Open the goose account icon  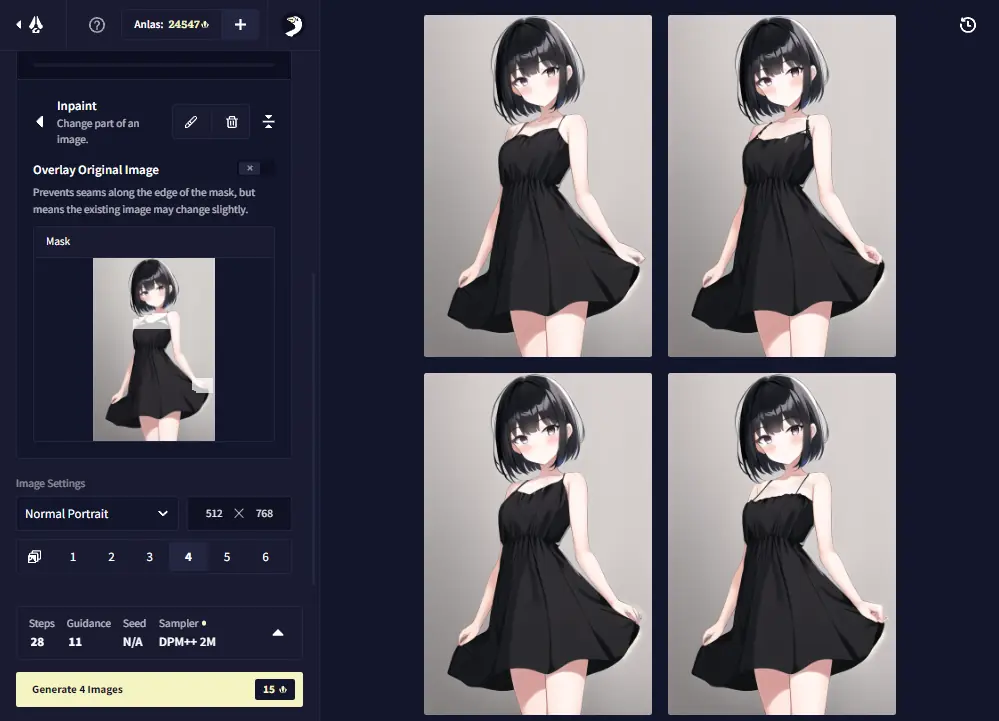tap(293, 25)
